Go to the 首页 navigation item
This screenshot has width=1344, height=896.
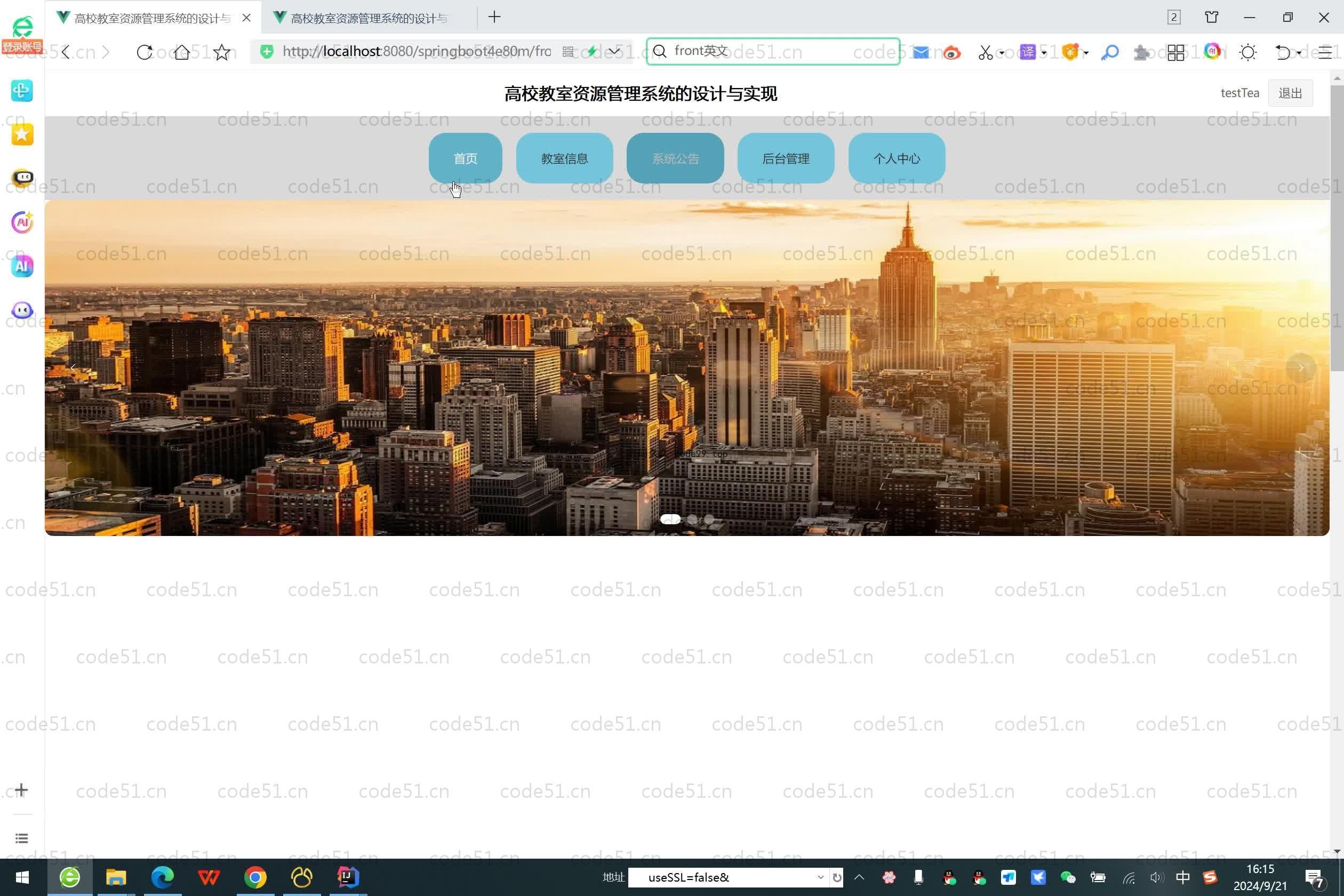[x=465, y=158]
